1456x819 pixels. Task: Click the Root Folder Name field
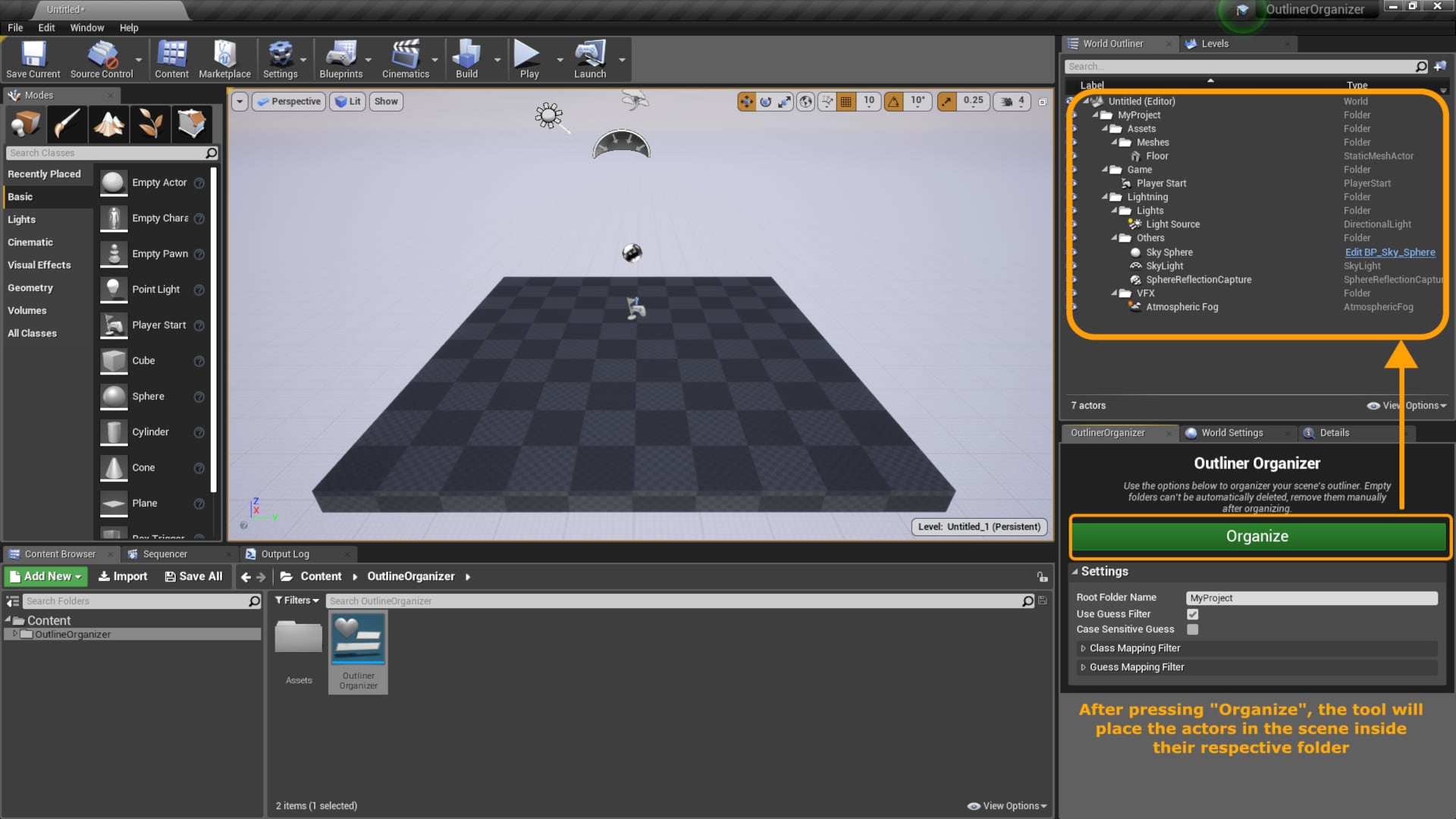(x=1311, y=598)
